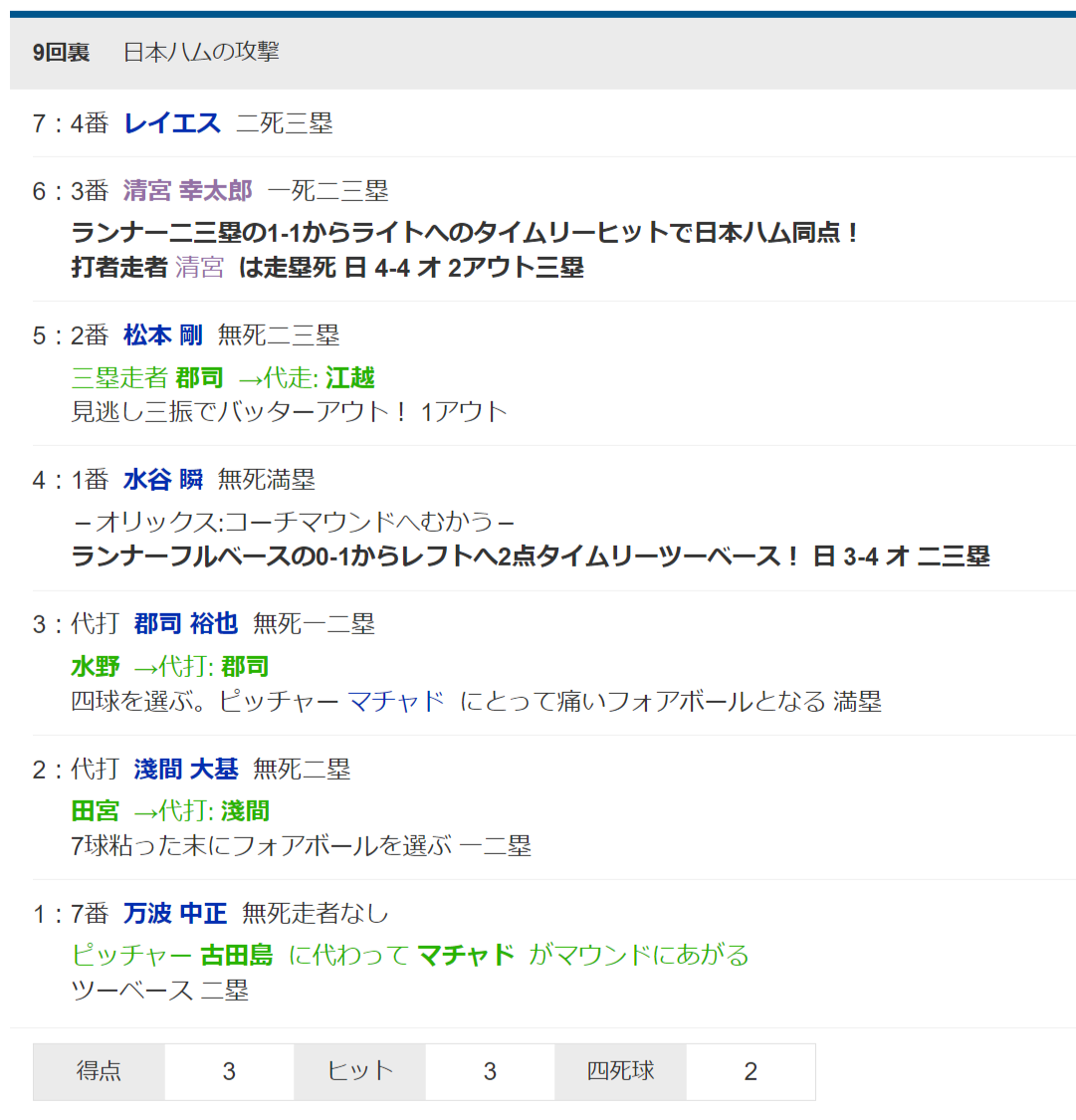
Task: Open player link 清宮 幸太郎
Action: click(x=188, y=191)
